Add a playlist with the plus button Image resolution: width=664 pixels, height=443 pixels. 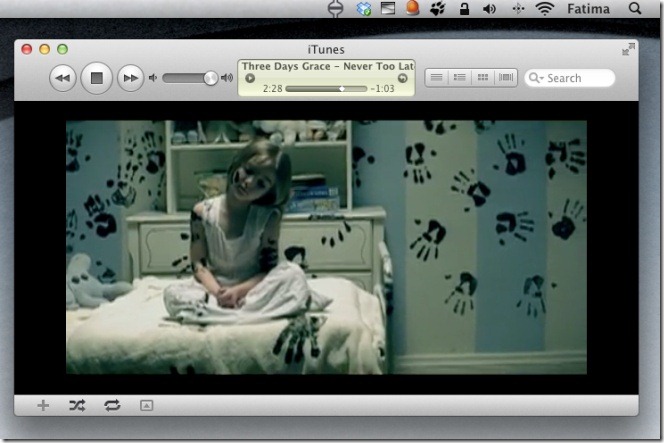43,406
